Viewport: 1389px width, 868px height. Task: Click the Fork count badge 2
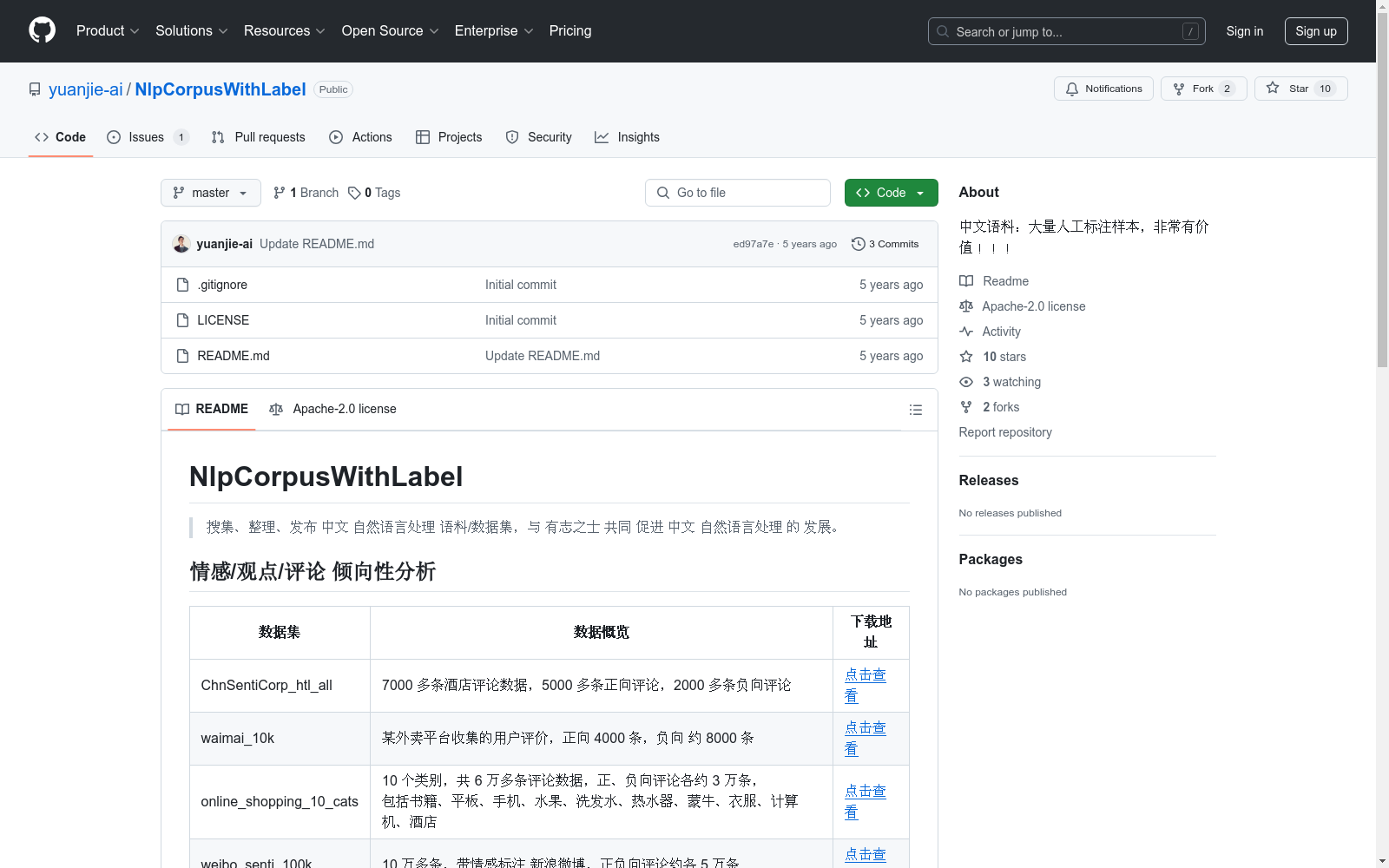(x=1227, y=89)
